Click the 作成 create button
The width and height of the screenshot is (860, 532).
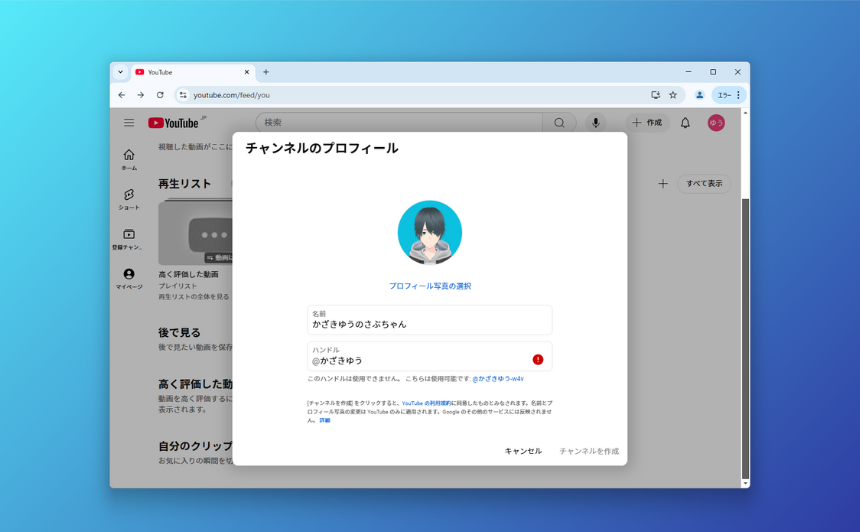[647, 123]
